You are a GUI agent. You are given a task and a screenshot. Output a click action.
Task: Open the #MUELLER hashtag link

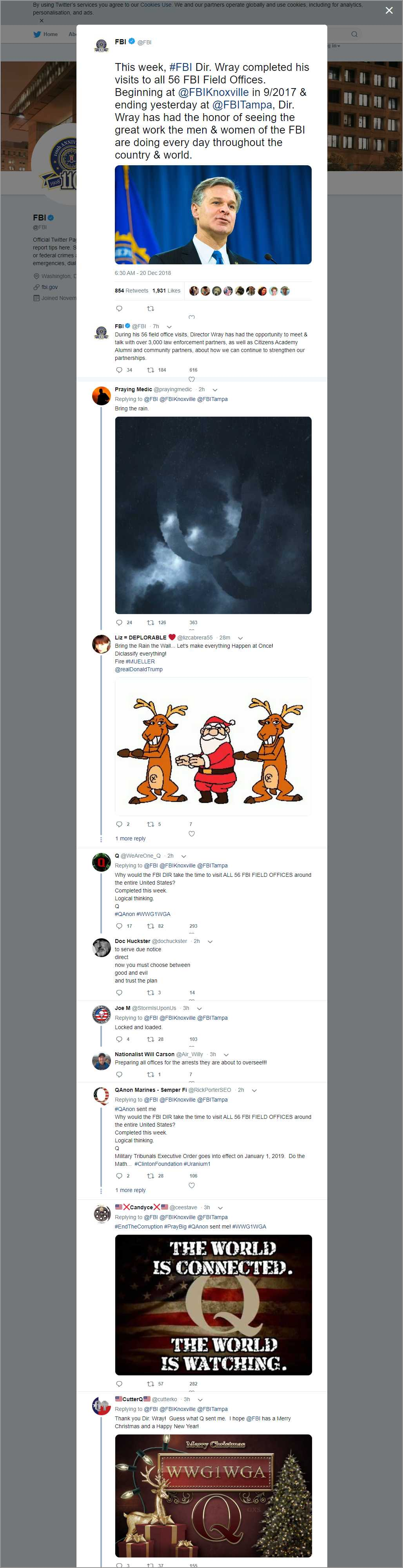tap(140, 661)
